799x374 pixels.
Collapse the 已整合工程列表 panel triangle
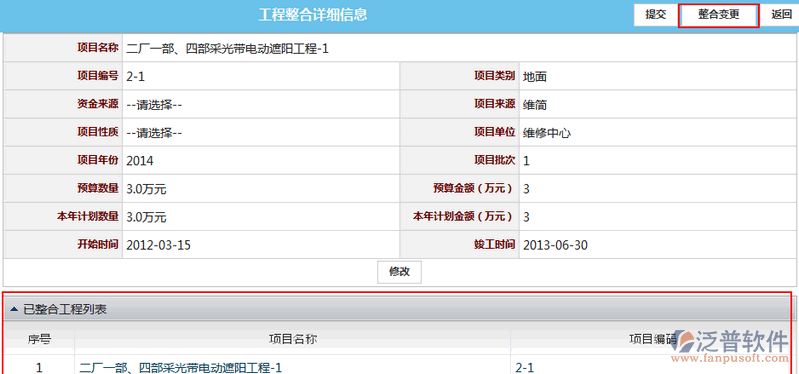tap(14, 309)
